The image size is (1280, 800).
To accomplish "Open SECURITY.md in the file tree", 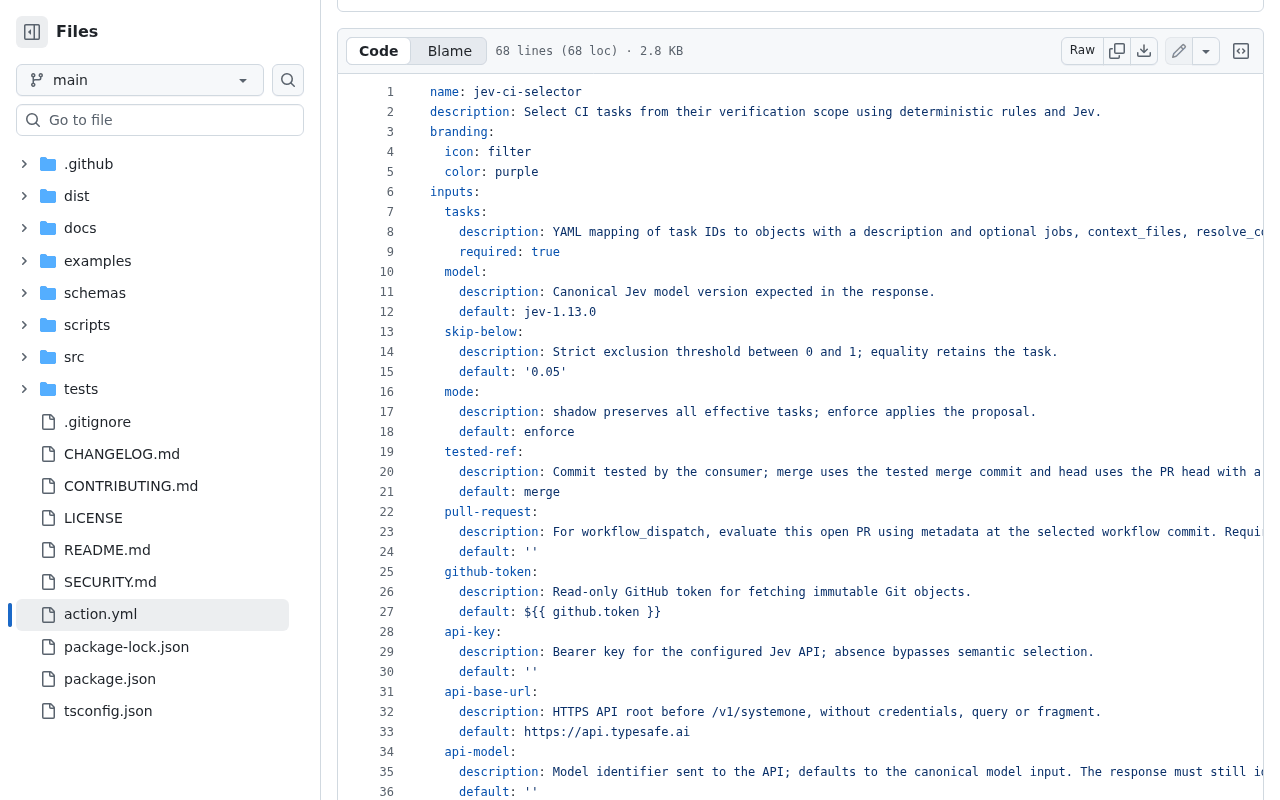I will point(110,582).
